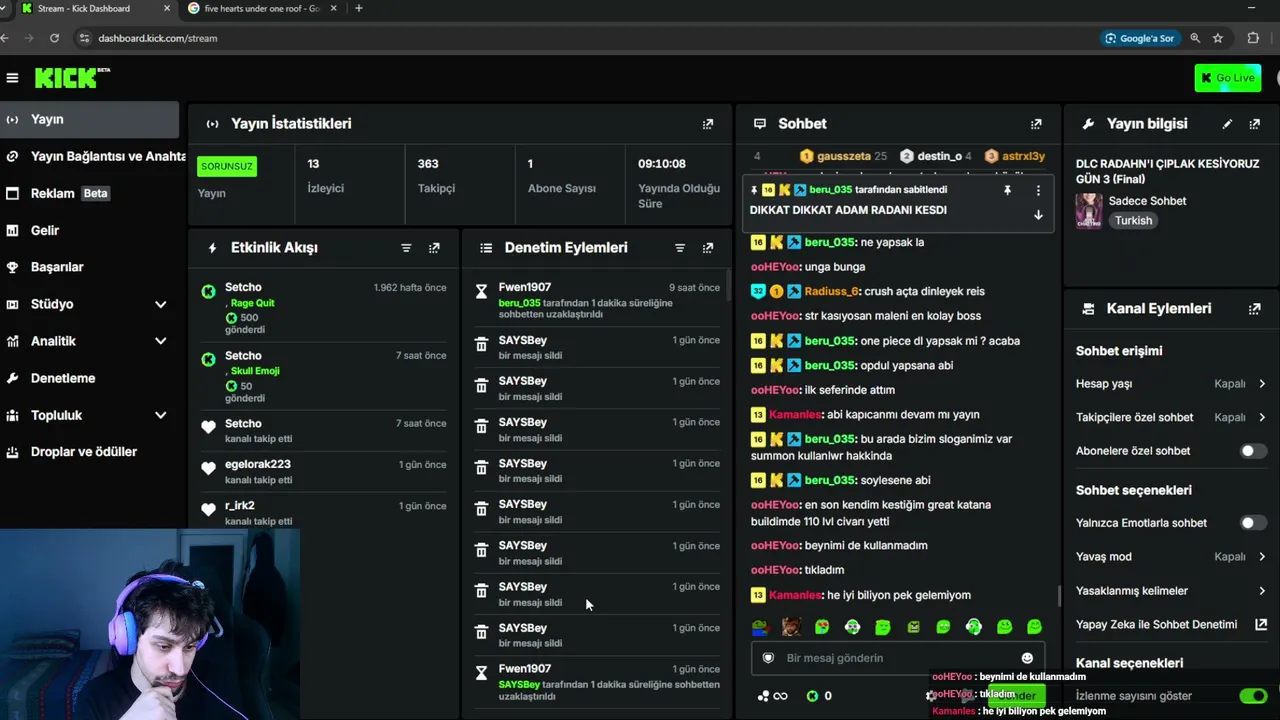Open Fwen1907's profile from the 9 saat önce entry
This screenshot has width=1280, height=720.
[525, 288]
